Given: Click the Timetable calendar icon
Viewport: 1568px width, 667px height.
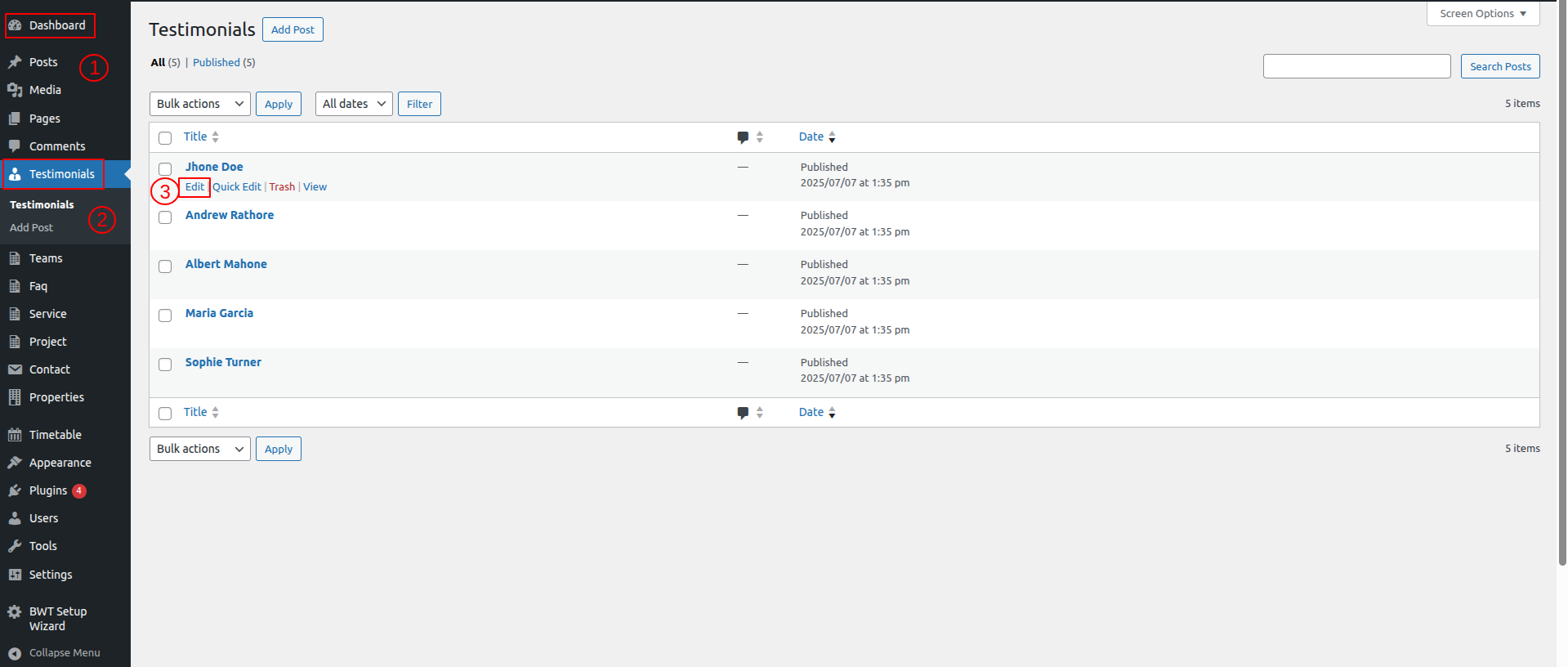Looking at the screenshot, I should click(x=15, y=435).
